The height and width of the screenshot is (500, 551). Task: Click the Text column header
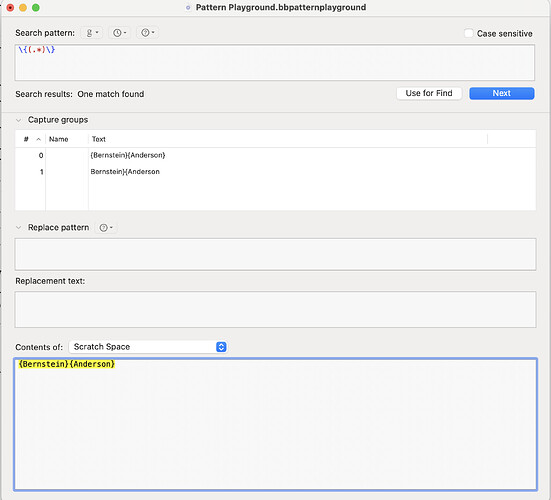(287, 139)
